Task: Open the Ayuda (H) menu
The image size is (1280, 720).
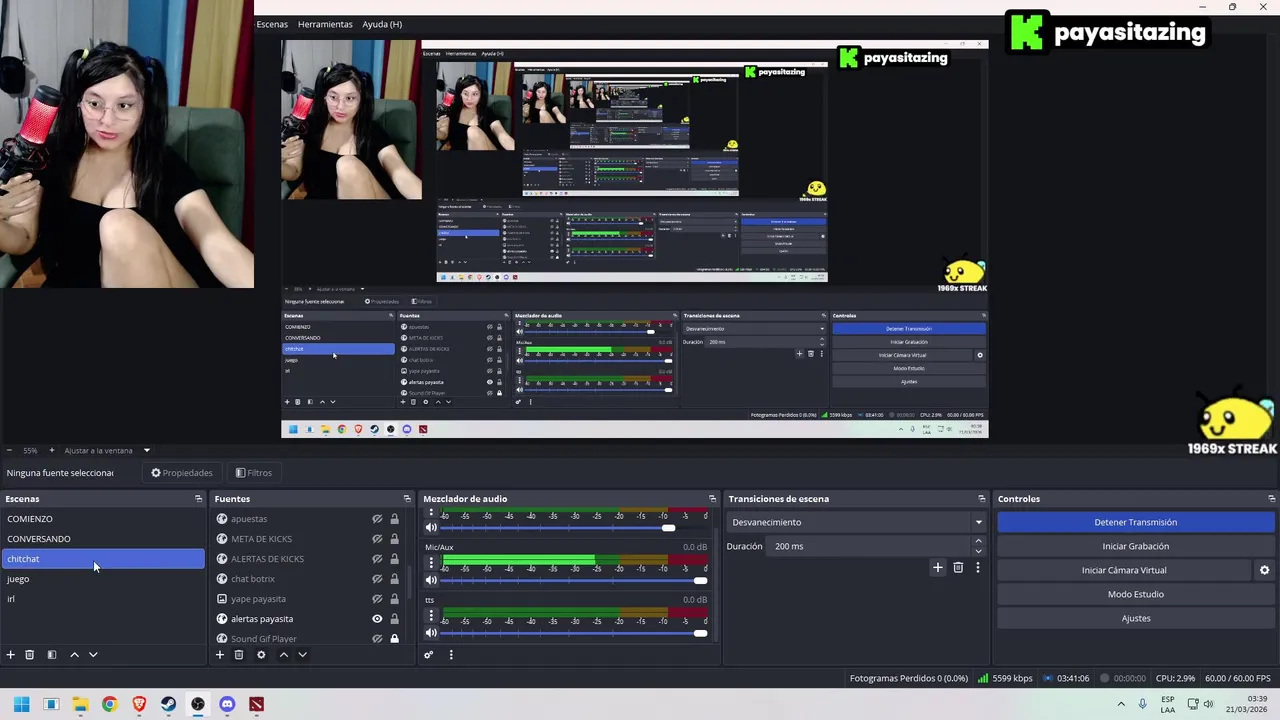Action: [x=382, y=24]
